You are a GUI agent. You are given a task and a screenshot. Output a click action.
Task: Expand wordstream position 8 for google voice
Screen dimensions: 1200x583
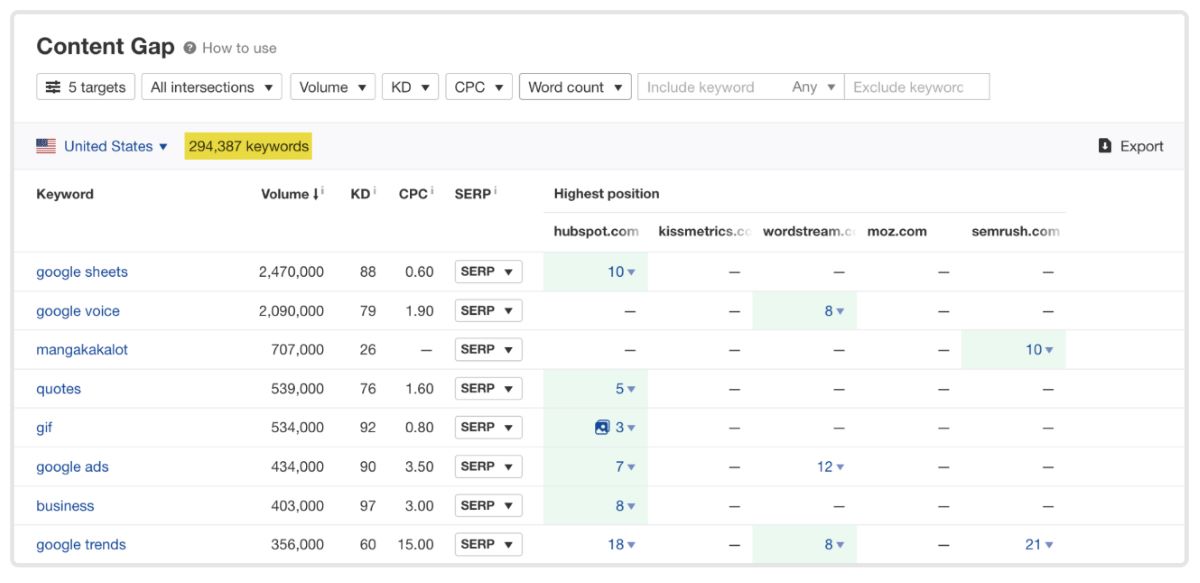(834, 311)
